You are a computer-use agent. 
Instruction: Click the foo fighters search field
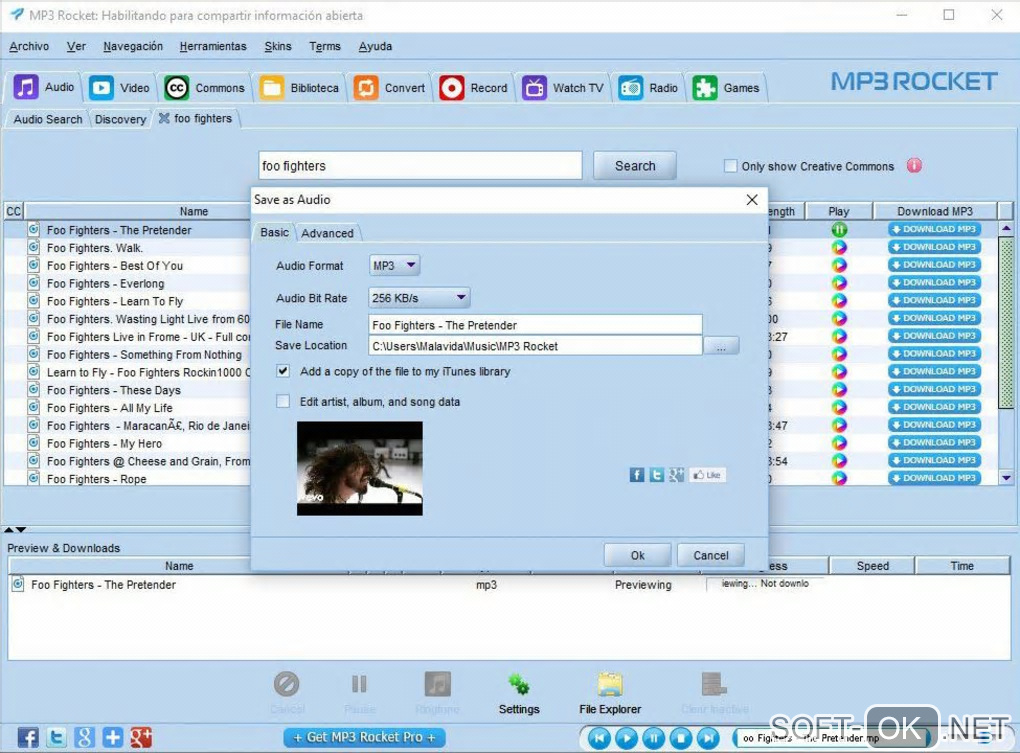click(420, 166)
